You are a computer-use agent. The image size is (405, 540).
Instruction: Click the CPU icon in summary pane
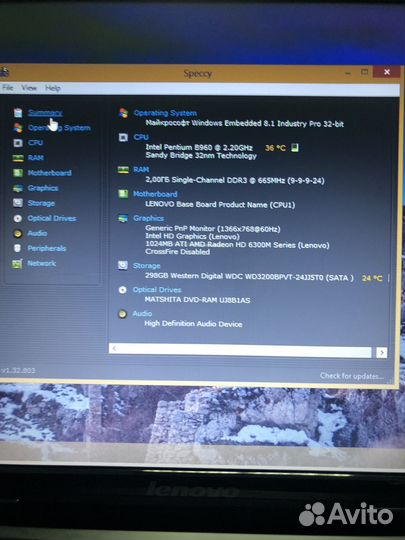coord(123,137)
